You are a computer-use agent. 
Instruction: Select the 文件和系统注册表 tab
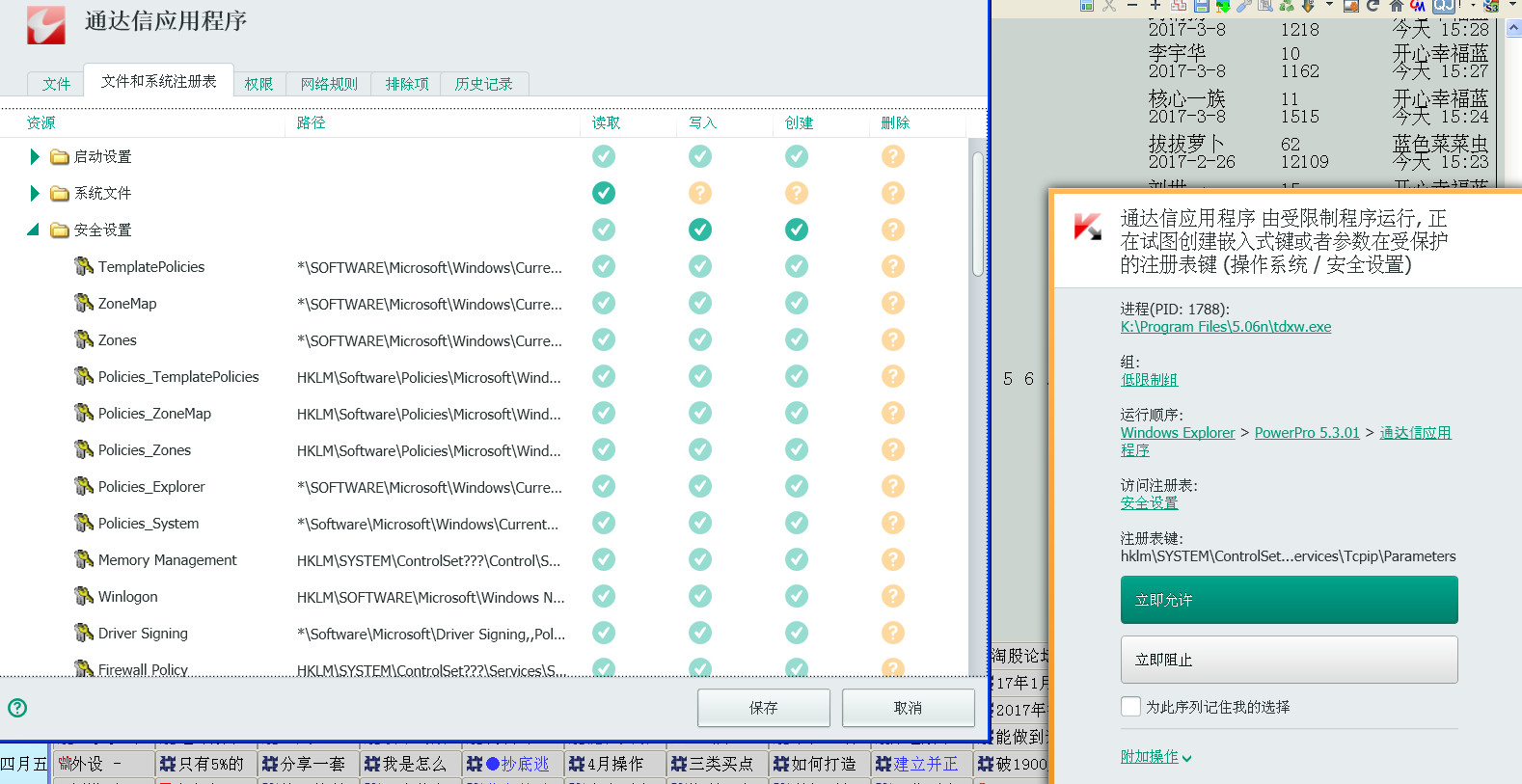click(x=159, y=81)
